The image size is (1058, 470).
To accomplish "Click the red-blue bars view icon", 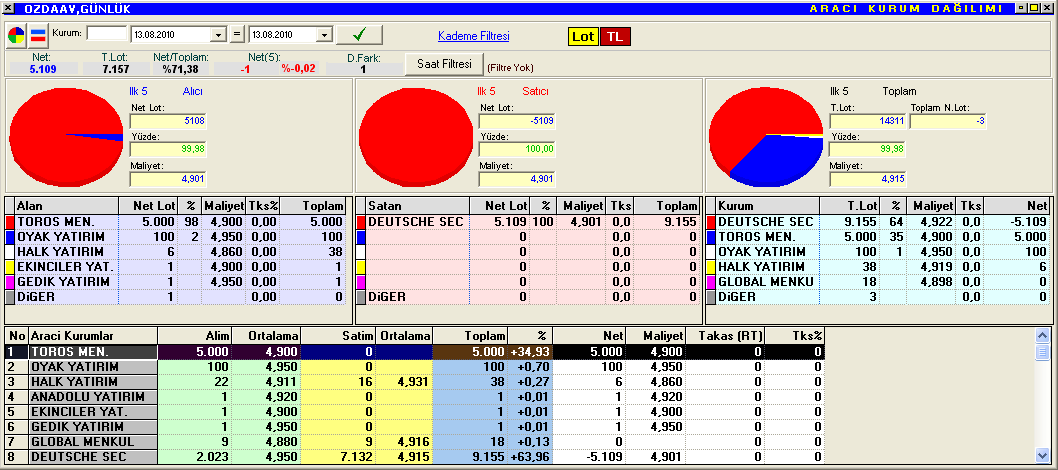I will 38,36.
